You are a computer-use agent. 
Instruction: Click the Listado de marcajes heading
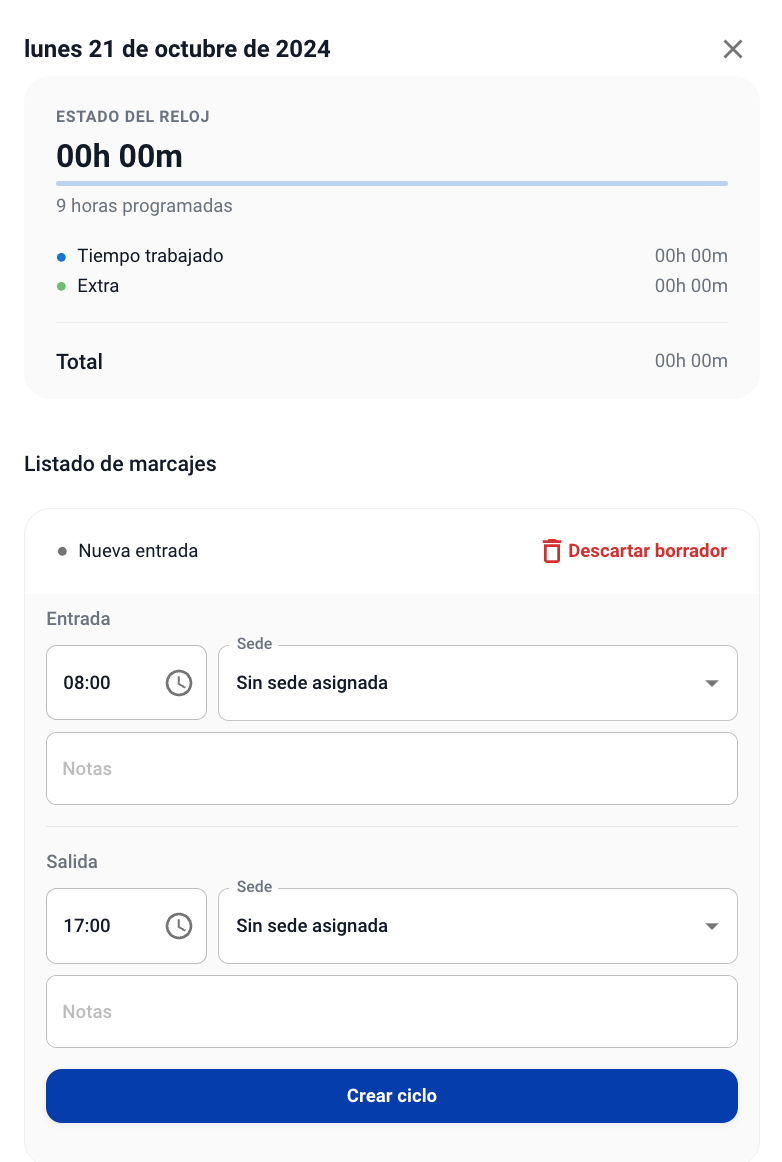point(120,464)
